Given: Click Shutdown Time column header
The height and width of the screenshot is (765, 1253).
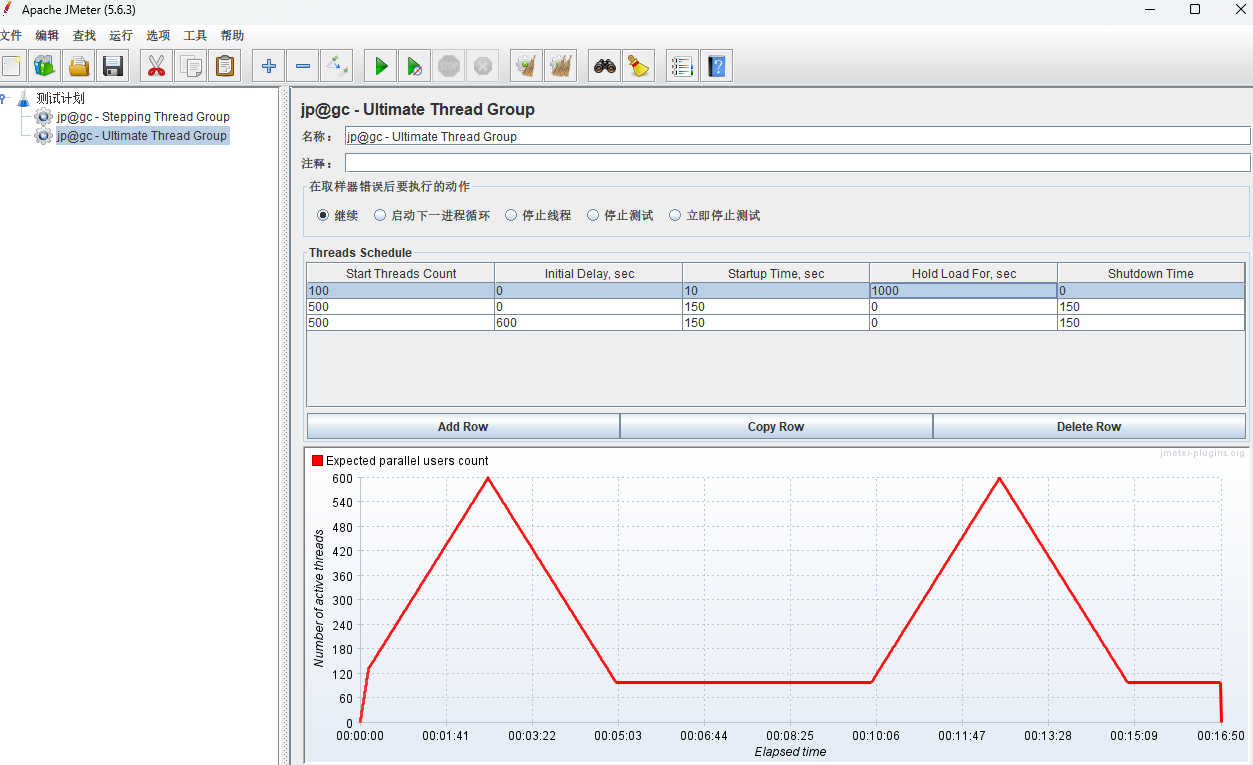Looking at the screenshot, I should click(x=1151, y=273).
